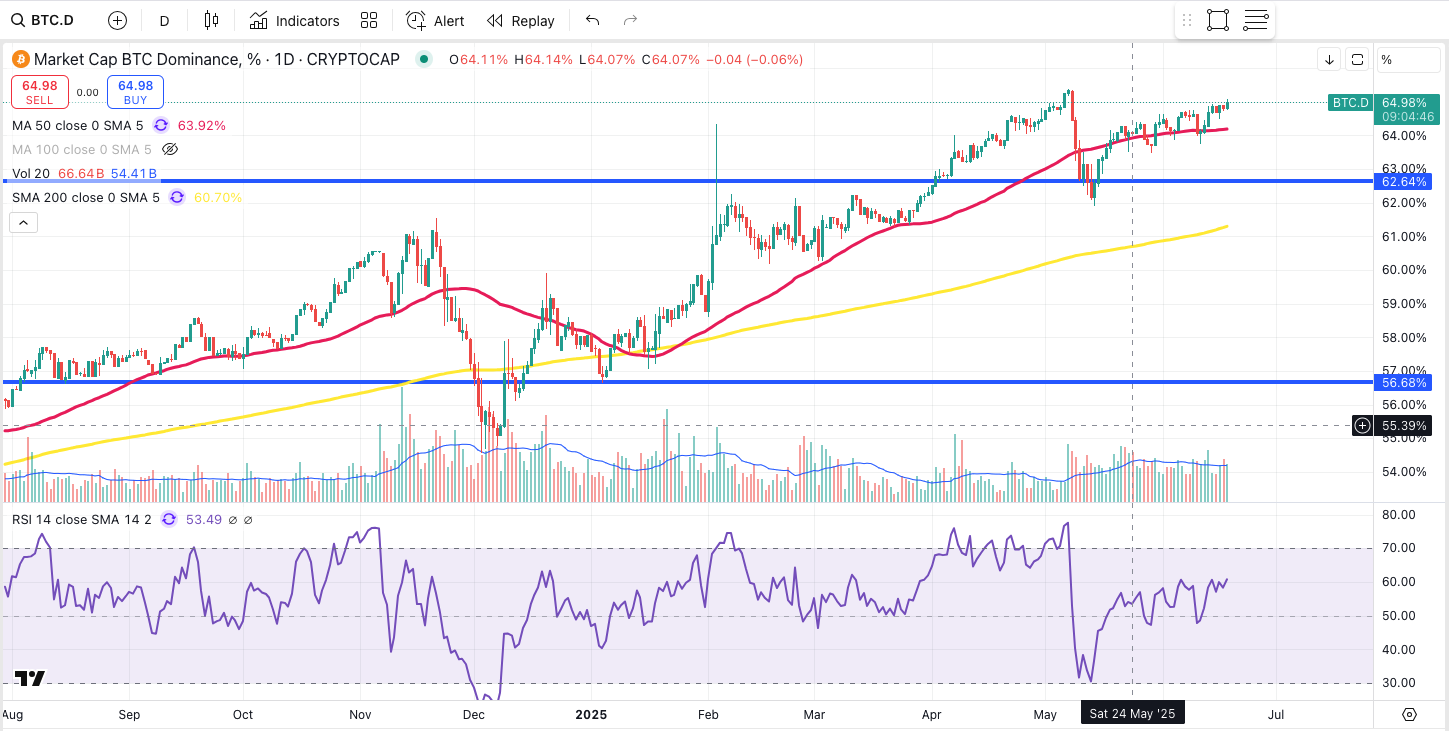Click the plus icon beside 55.39% crosshair label

(1362, 426)
